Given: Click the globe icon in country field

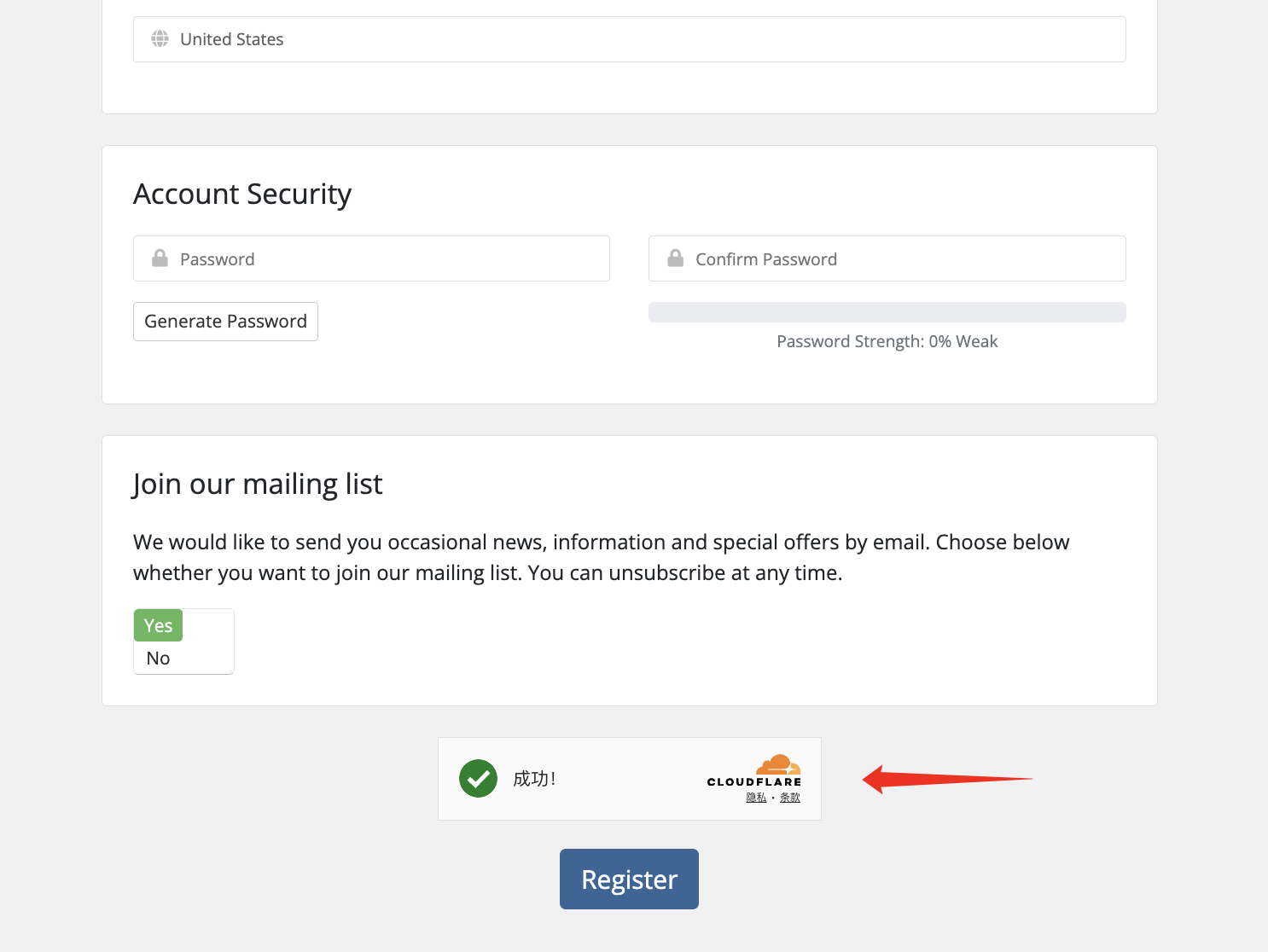Looking at the screenshot, I should click(160, 39).
